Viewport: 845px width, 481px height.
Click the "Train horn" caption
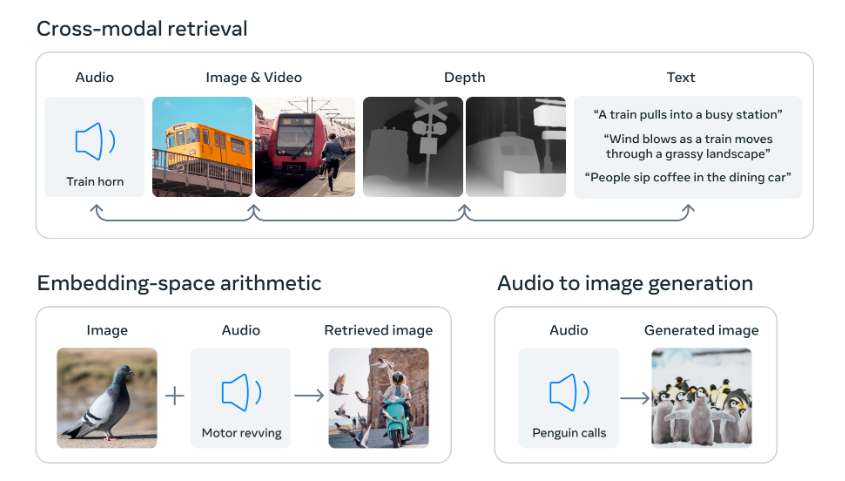point(95,182)
